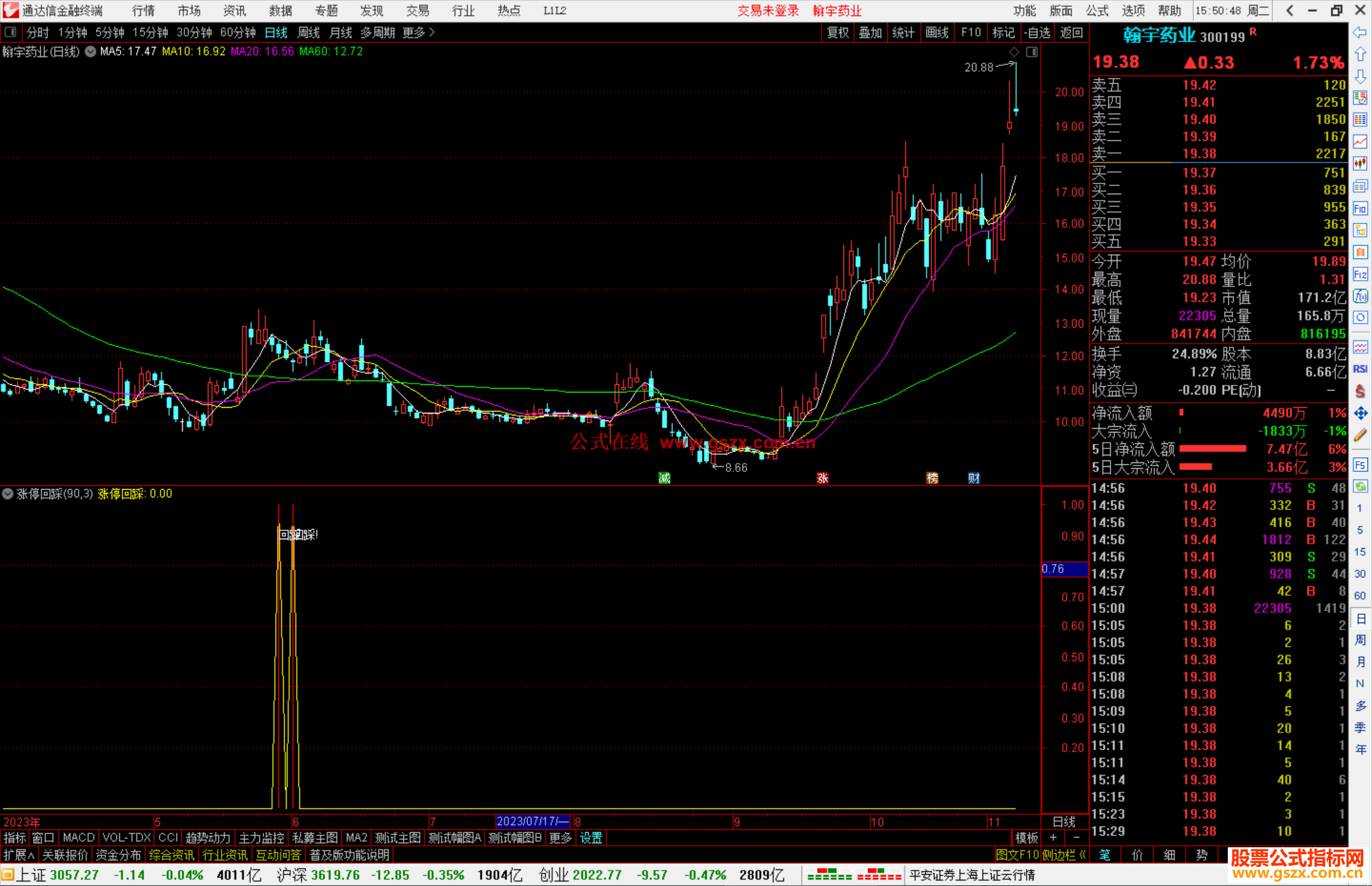1372x886 pixels.
Task: Open the 公式 menu
Action: pos(1097,10)
